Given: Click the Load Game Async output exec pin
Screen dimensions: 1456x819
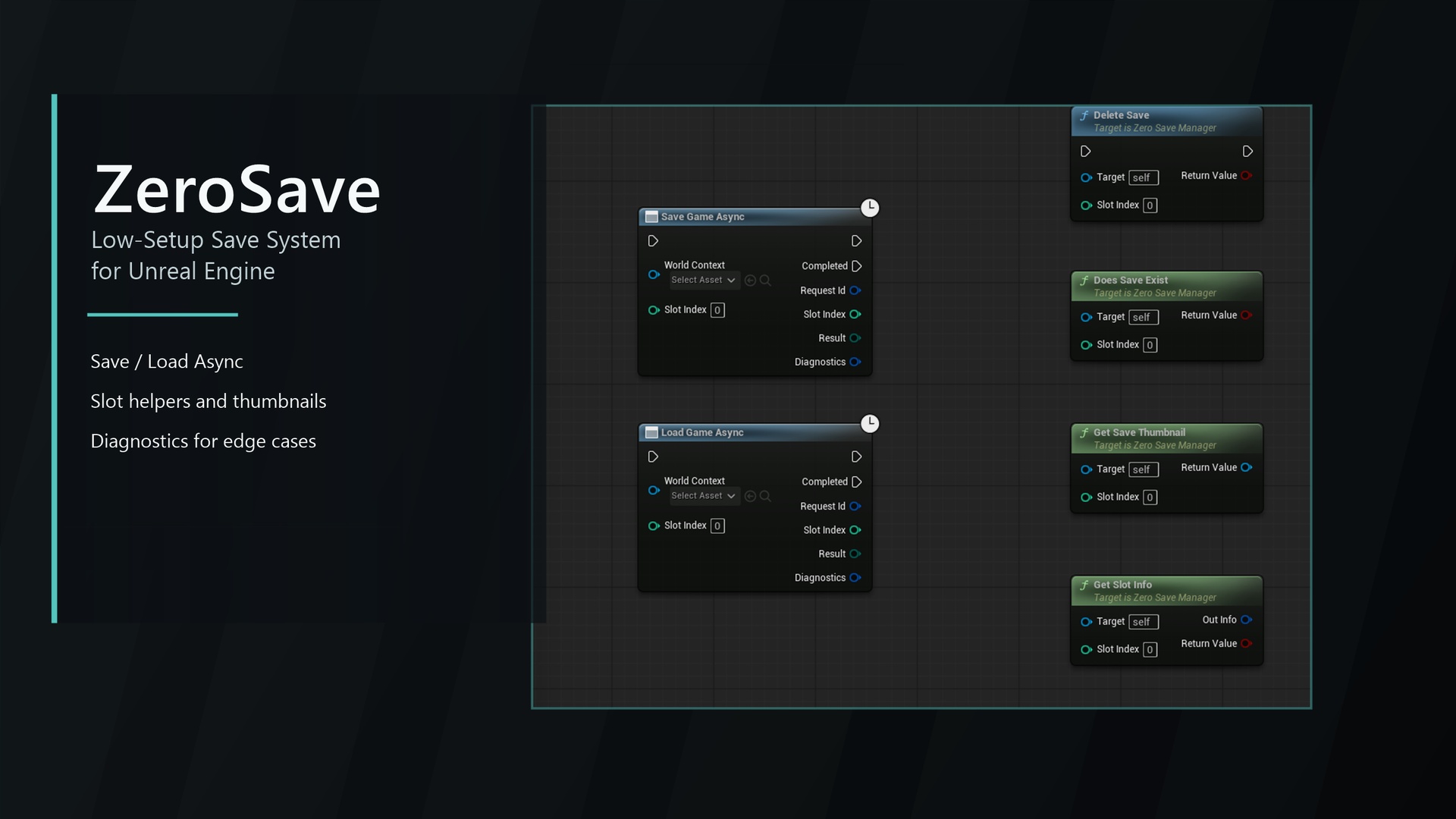Looking at the screenshot, I should click(x=856, y=457).
